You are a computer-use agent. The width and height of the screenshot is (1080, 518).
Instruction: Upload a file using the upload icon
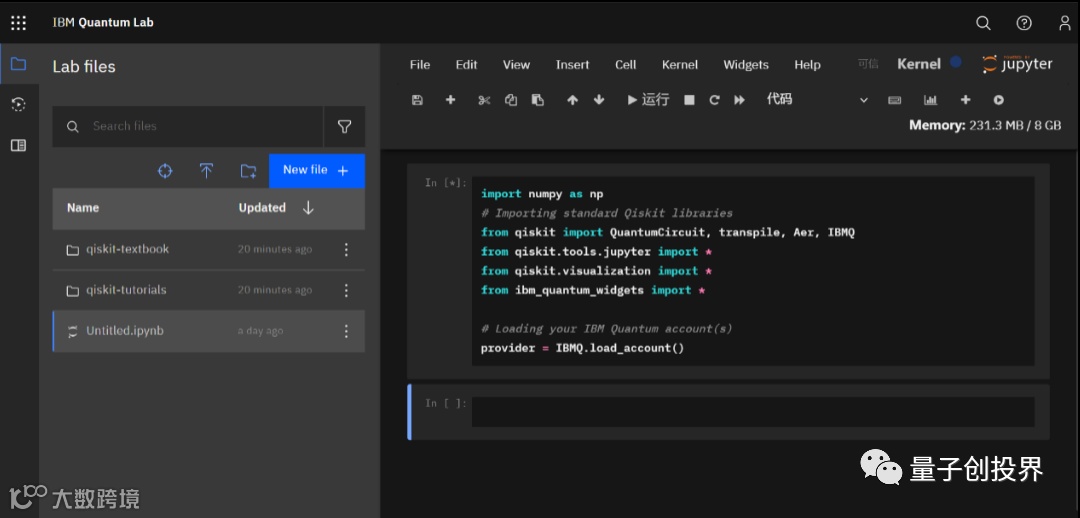(x=206, y=171)
